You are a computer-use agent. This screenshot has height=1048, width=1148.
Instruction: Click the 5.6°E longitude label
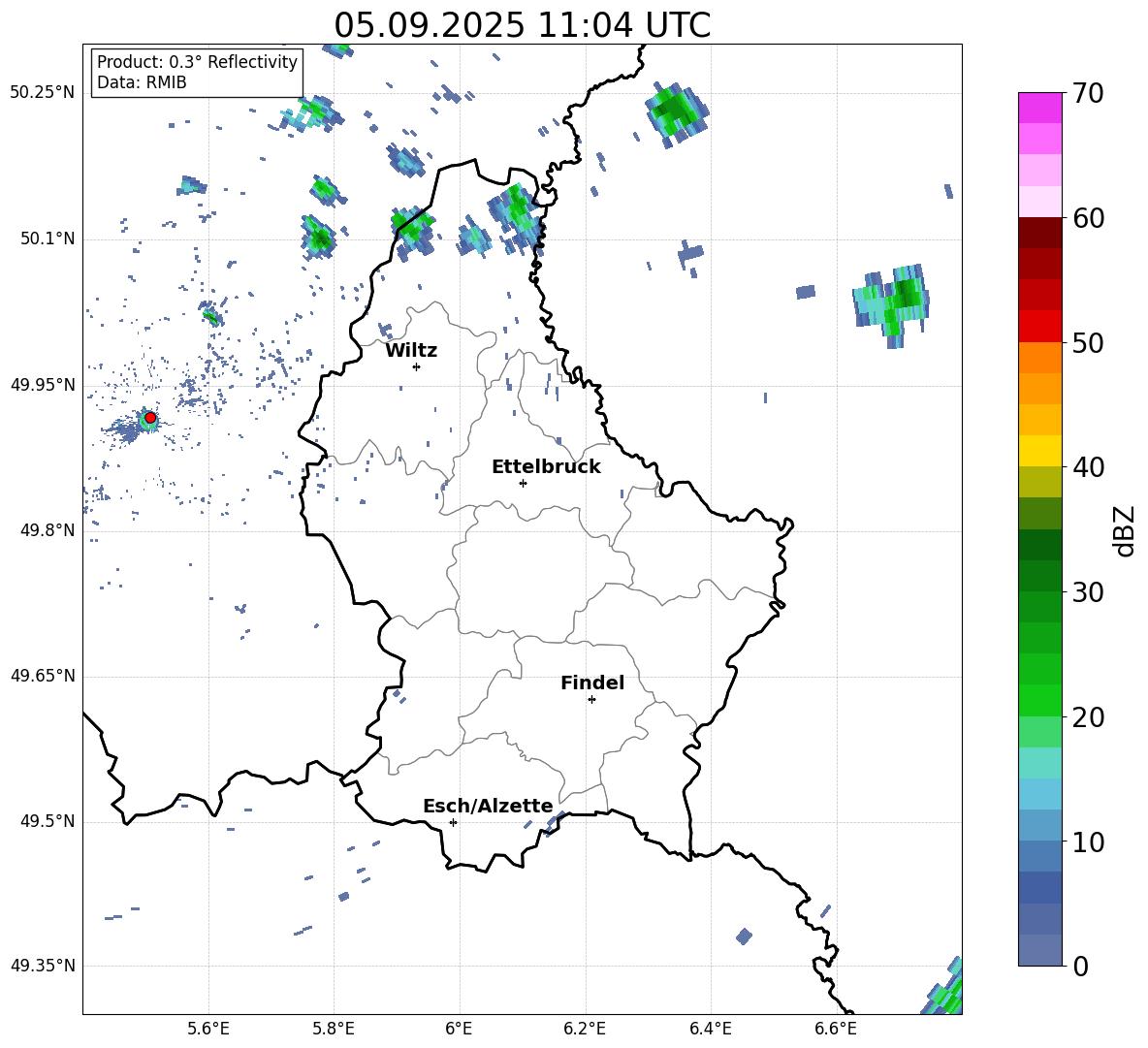pyautogui.click(x=208, y=1029)
